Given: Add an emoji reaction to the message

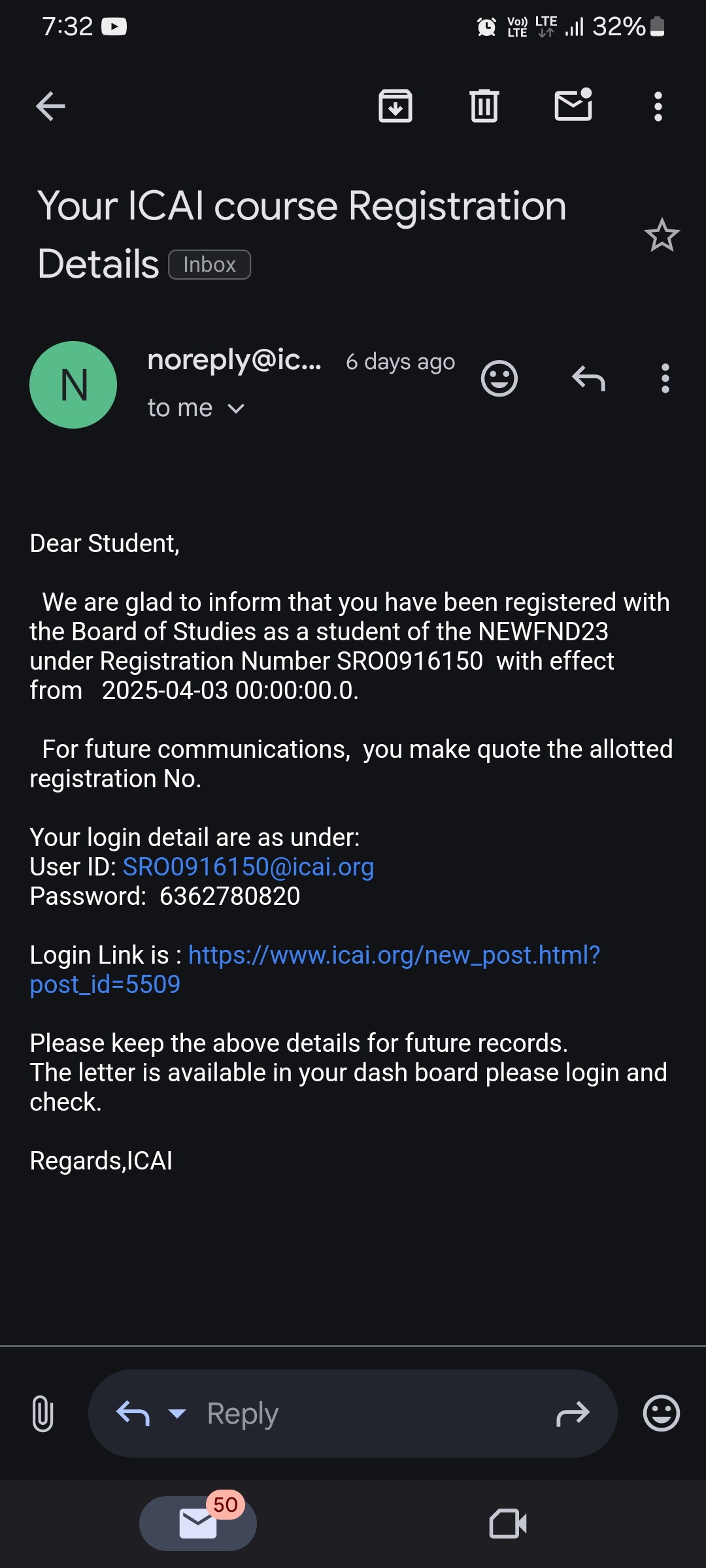Looking at the screenshot, I should (x=499, y=378).
